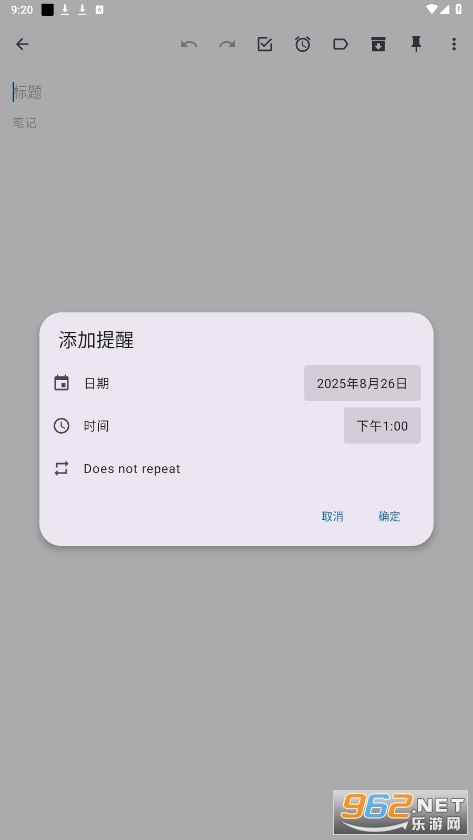
Task: Toggle the checklist checkbox icon
Action: [x=265, y=44]
